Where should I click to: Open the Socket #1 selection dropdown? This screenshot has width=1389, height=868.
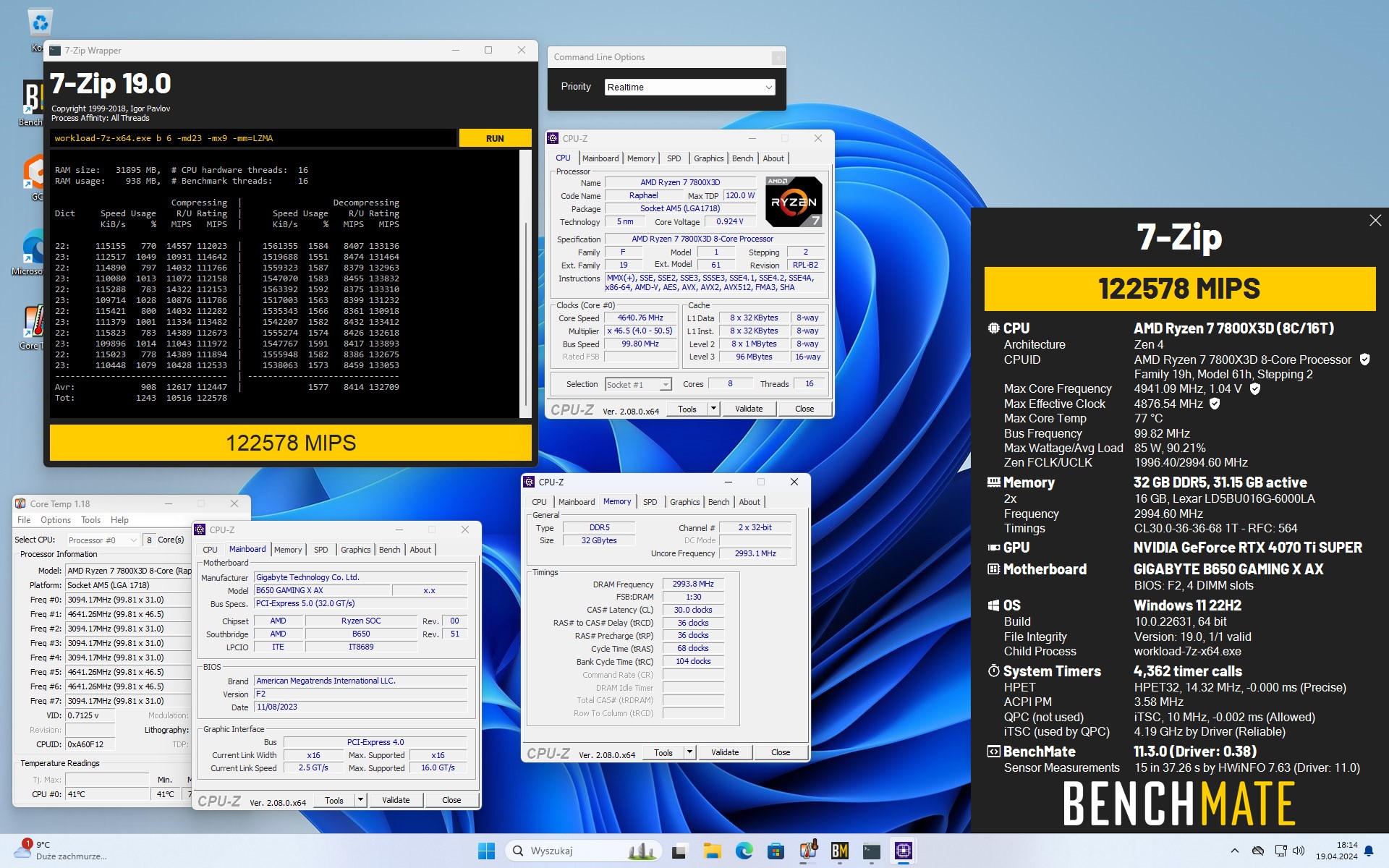click(639, 385)
